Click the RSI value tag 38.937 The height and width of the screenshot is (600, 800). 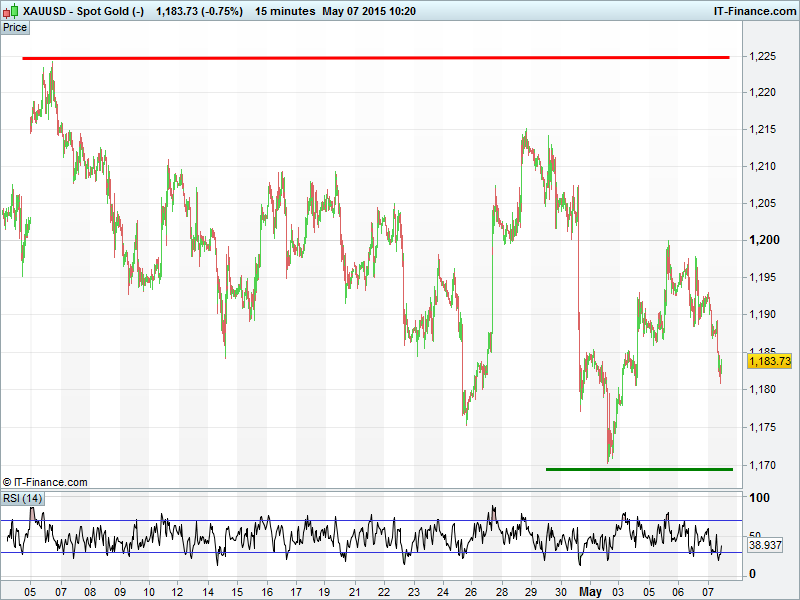click(x=763, y=546)
